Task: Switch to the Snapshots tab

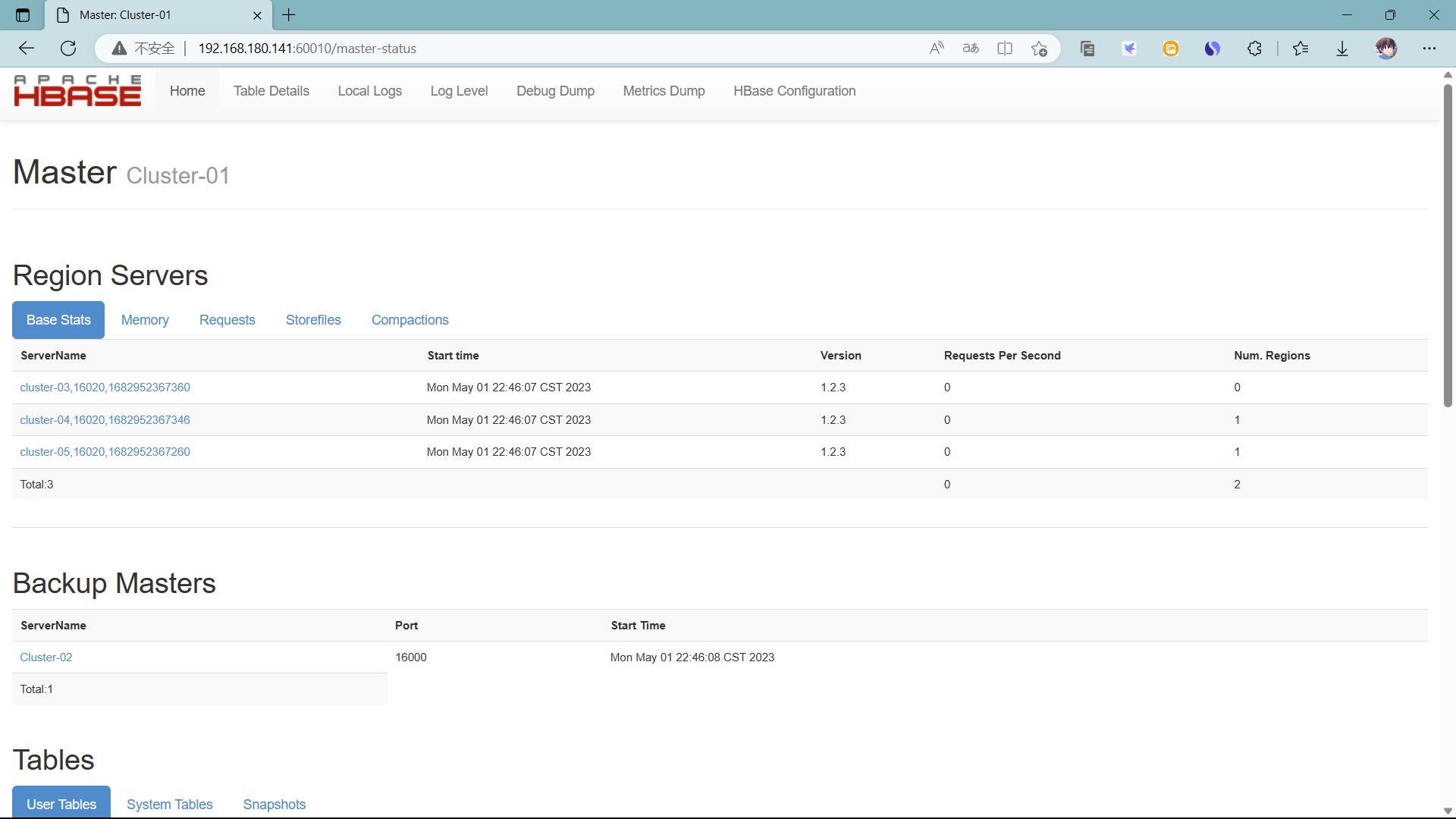Action: pyautogui.click(x=274, y=804)
